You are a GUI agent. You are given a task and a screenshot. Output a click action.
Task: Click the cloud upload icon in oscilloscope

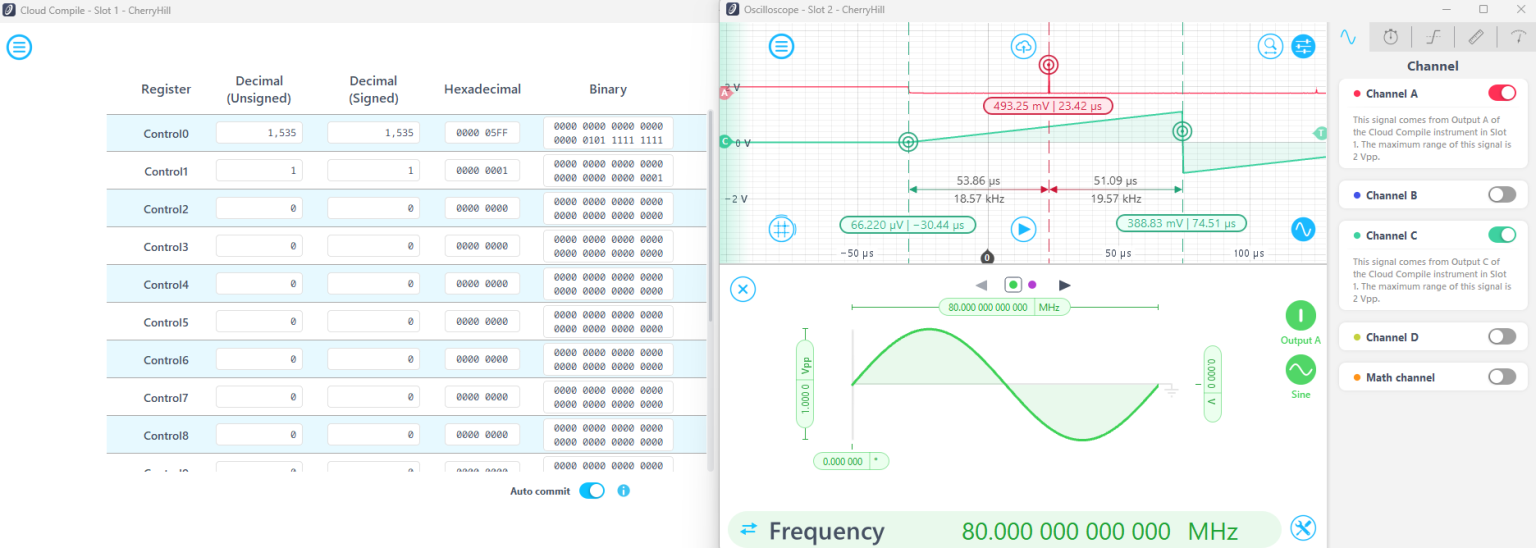click(x=1023, y=46)
